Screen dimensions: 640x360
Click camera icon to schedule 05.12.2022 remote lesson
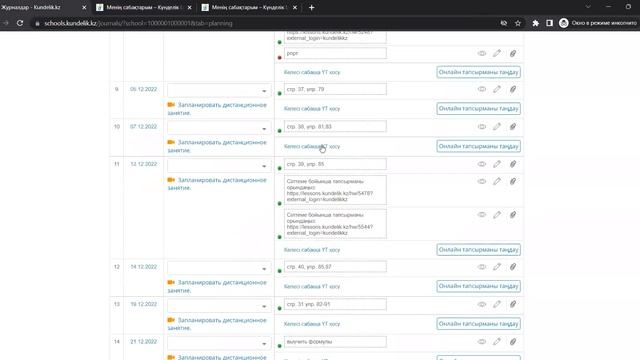pos(171,105)
